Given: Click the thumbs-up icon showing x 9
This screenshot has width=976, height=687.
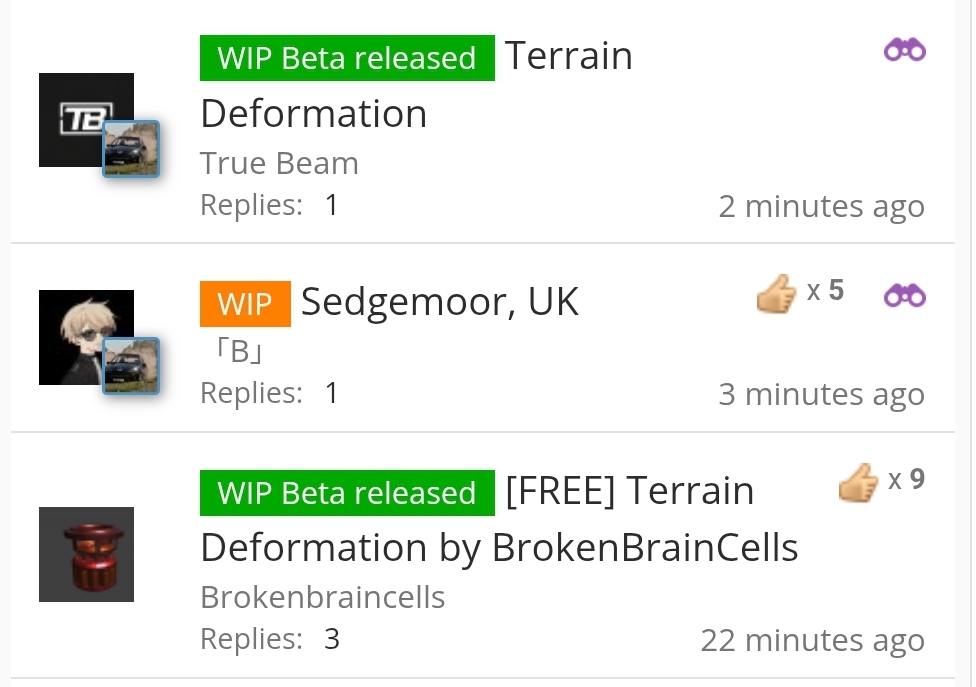Looking at the screenshot, I should coord(858,482).
